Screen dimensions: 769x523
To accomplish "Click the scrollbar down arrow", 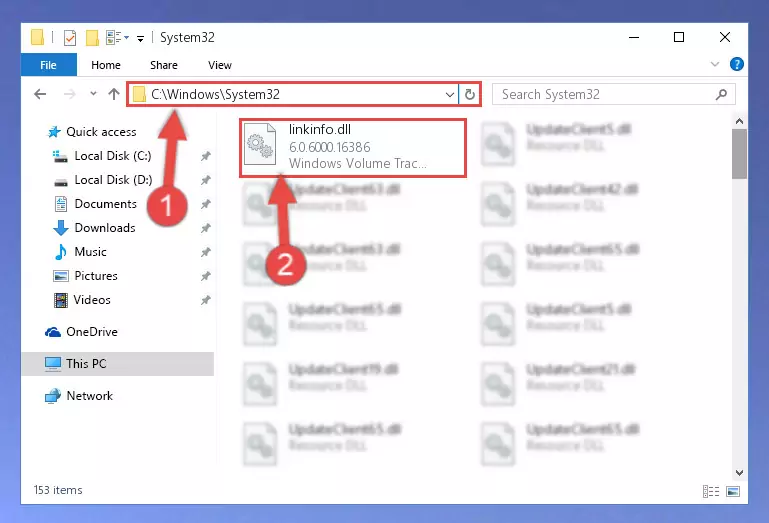I will click(x=739, y=473).
